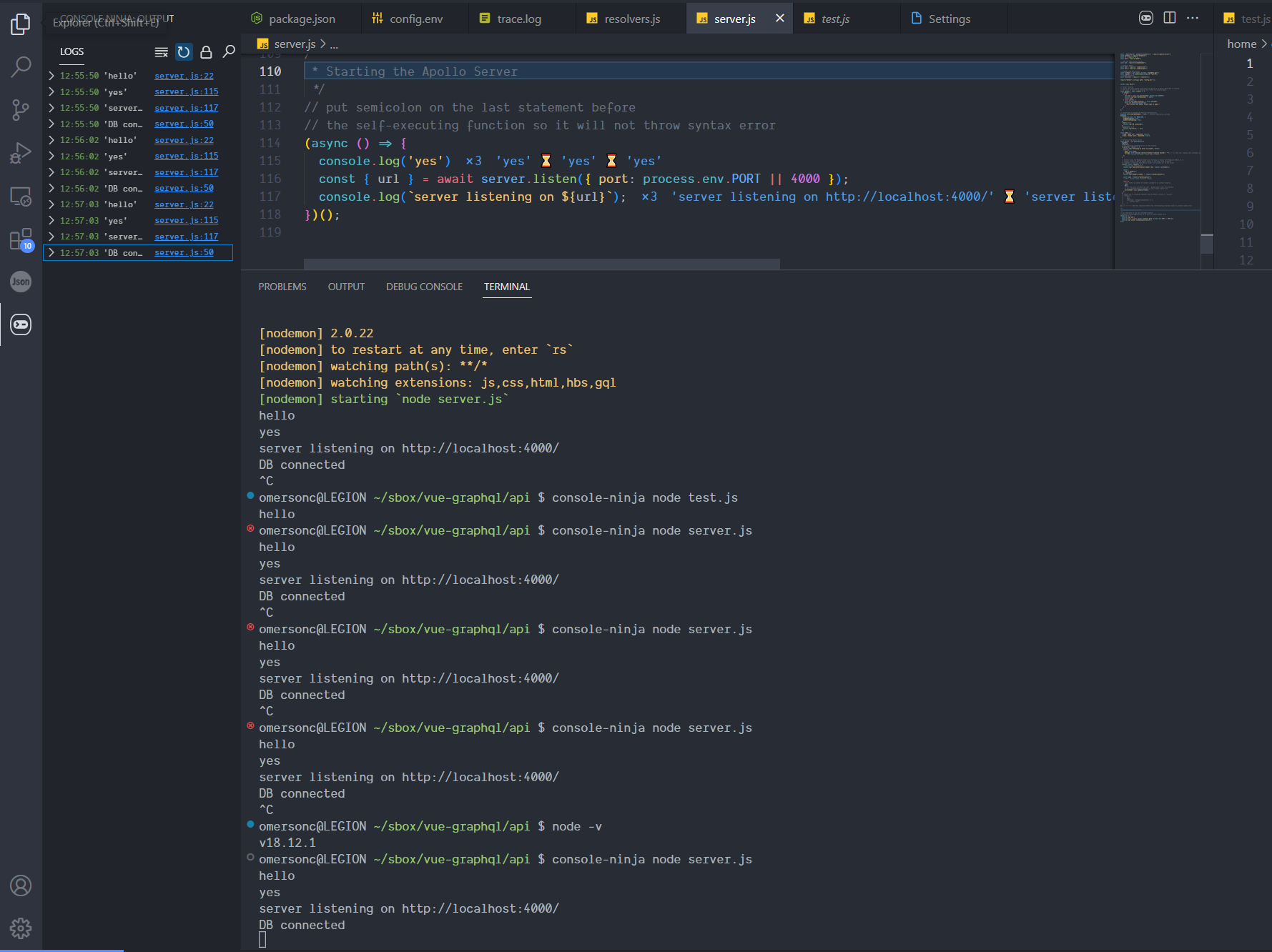Screen dimensions: 1272x952
Task: Split the editor using the title bar icon
Action: point(1170,18)
